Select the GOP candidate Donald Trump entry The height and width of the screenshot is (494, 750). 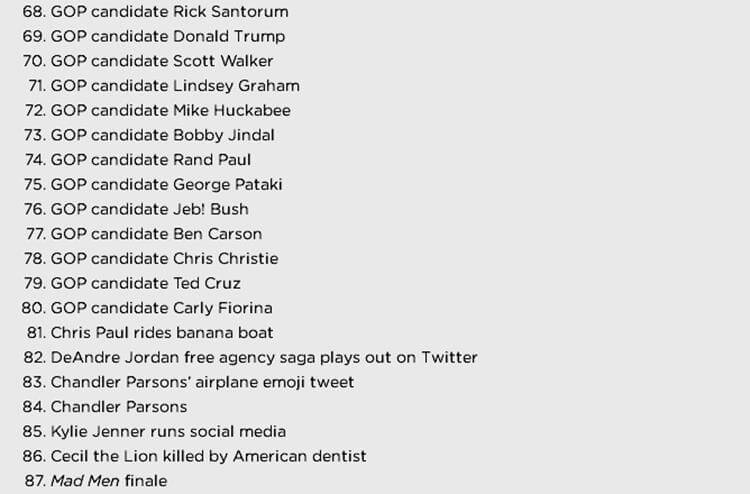tap(154, 36)
